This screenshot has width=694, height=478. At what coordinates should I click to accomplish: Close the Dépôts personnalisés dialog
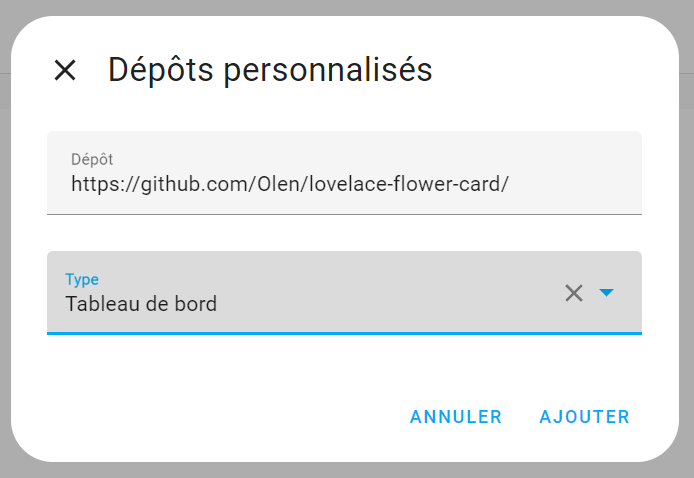click(65, 70)
